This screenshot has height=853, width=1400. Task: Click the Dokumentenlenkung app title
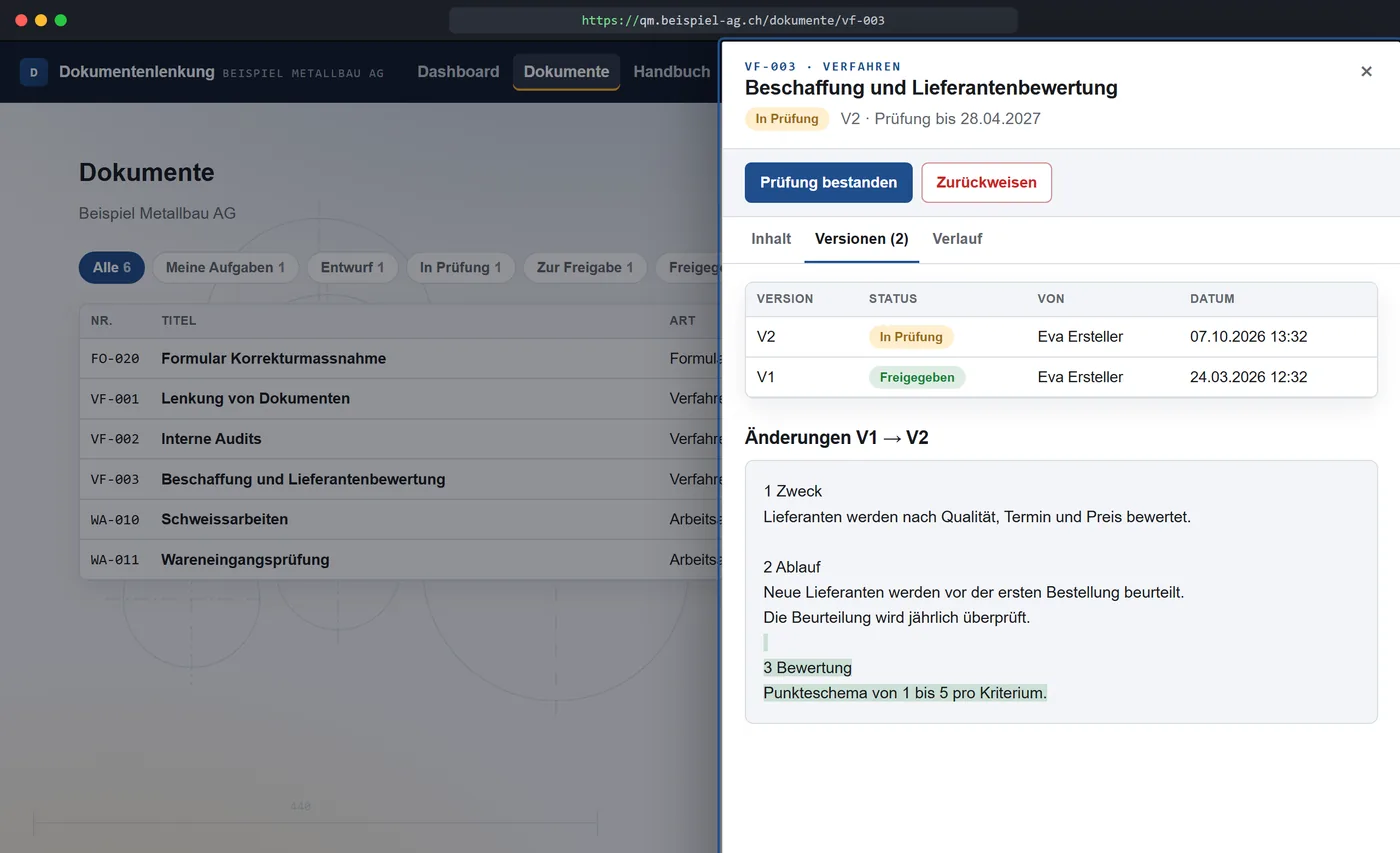click(x=137, y=72)
